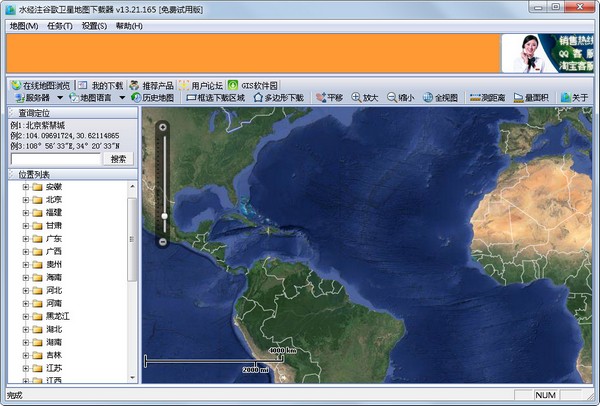Collapse the 查询定位 panel header
Screen dimensions: 600x406
tap(12, 115)
